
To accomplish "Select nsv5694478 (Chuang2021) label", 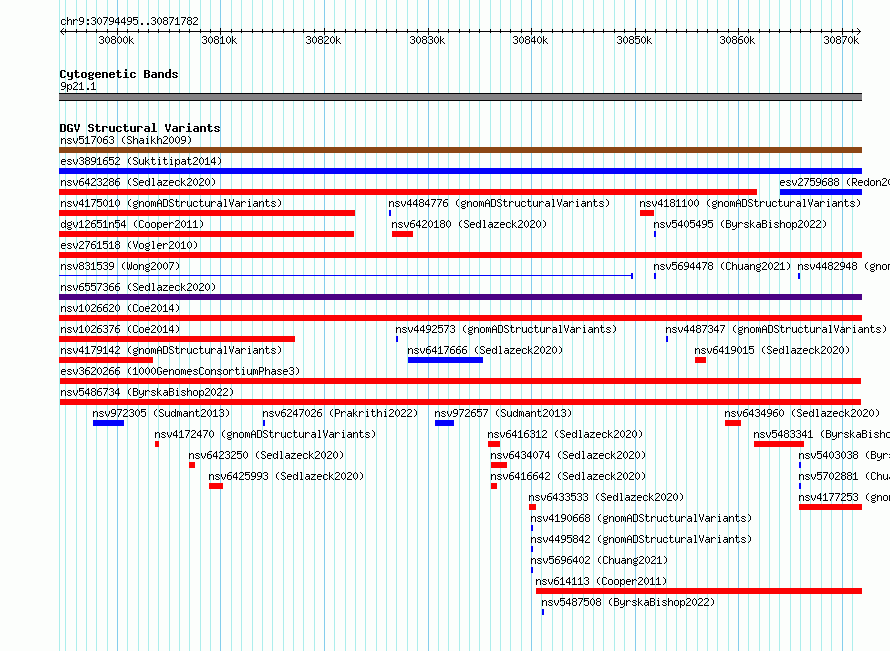I will 722,266.
